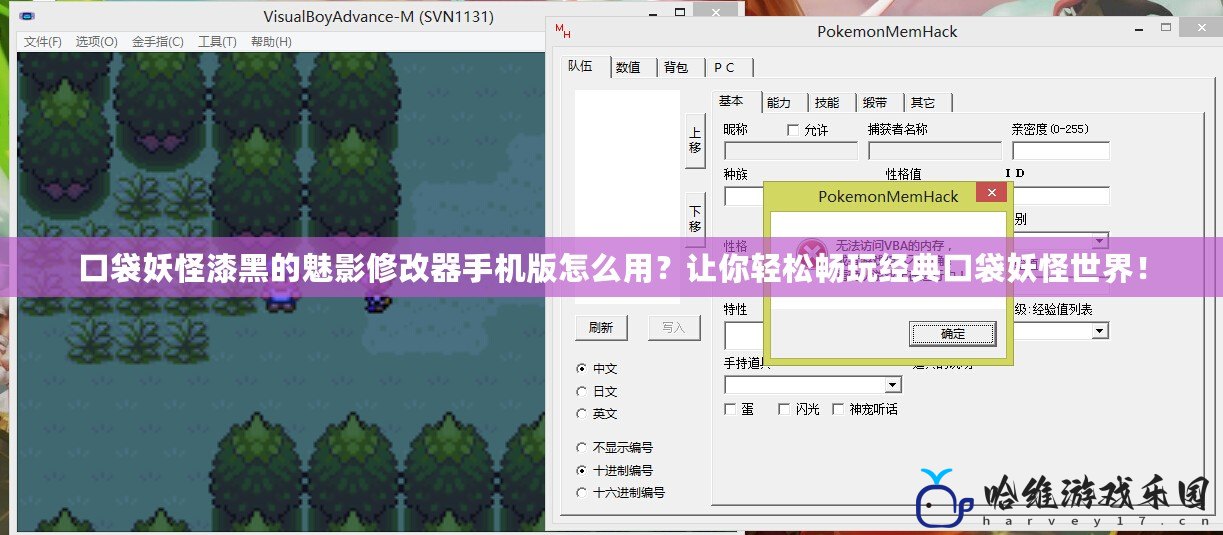Image resolution: width=1223 pixels, height=535 pixels.
Task: Click the 种族 species input field
Action: pyautogui.click(x=744, y=196)
